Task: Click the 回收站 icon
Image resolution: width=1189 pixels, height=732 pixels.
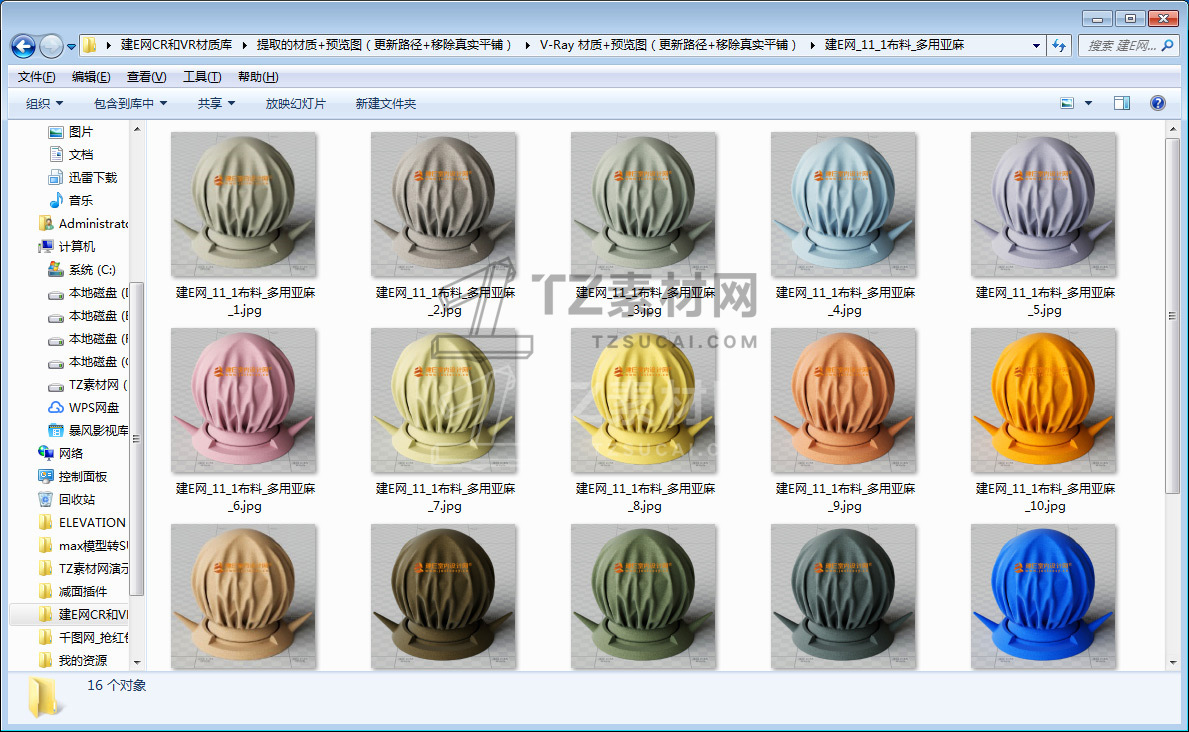Action: [45, 499]
